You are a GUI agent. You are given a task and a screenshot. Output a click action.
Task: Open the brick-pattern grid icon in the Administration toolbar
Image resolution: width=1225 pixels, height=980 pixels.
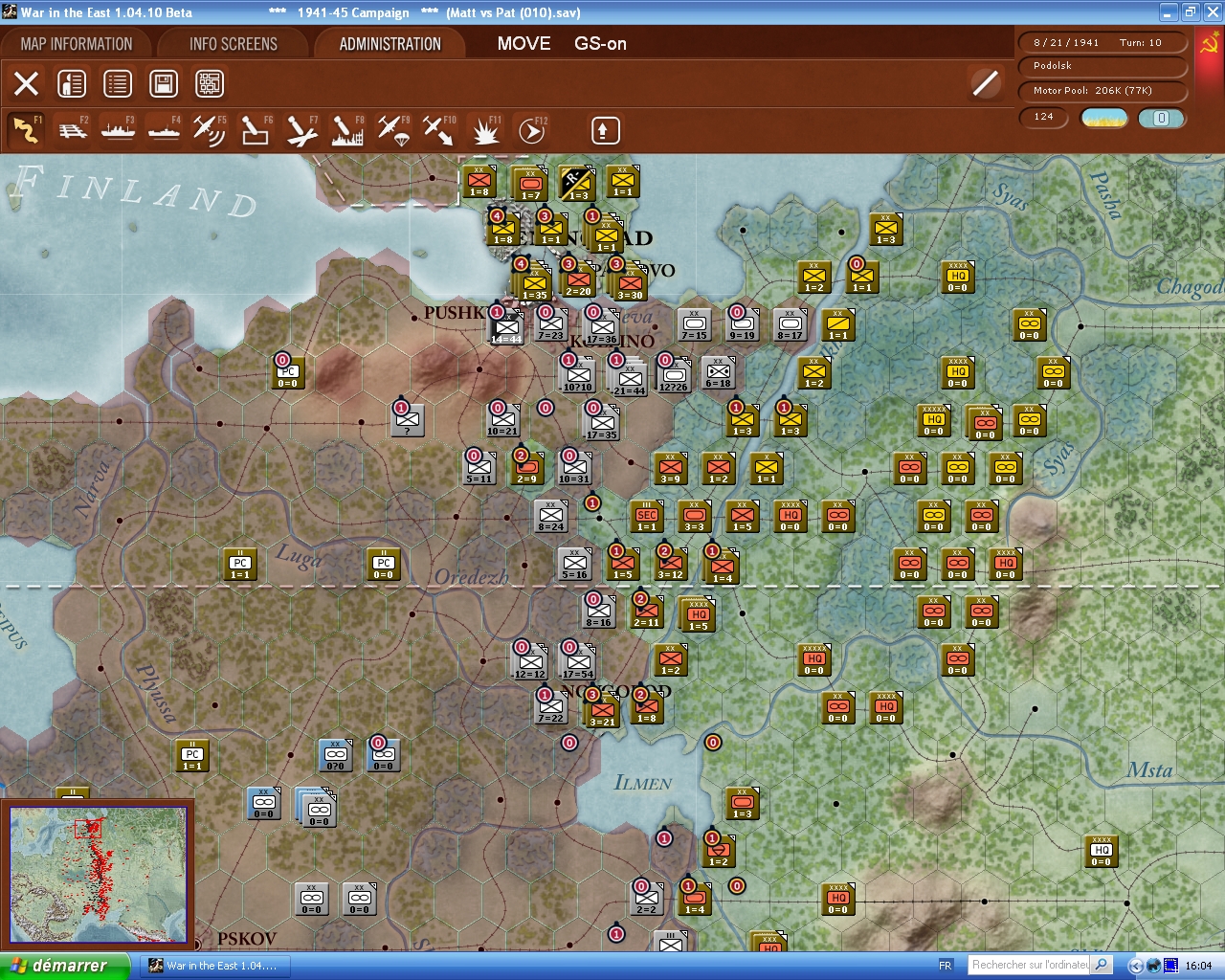210,83
